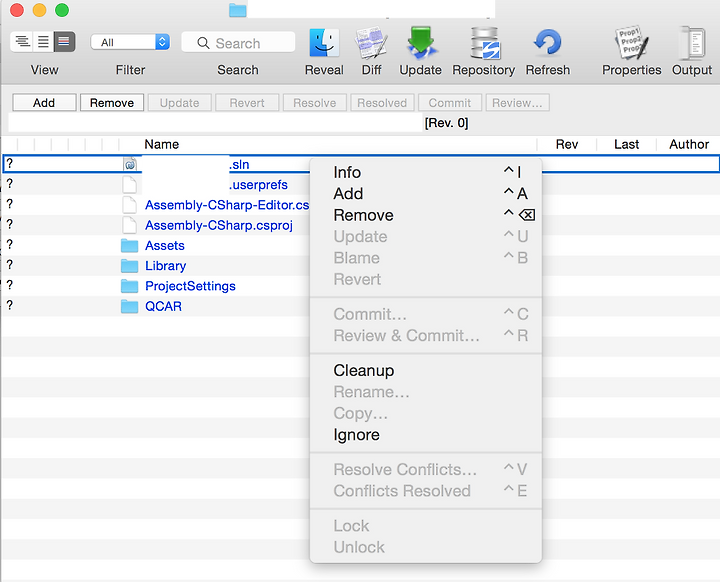
Task: Click the greyed Update button
Action: pyautogui.click(x=180, y=102)
